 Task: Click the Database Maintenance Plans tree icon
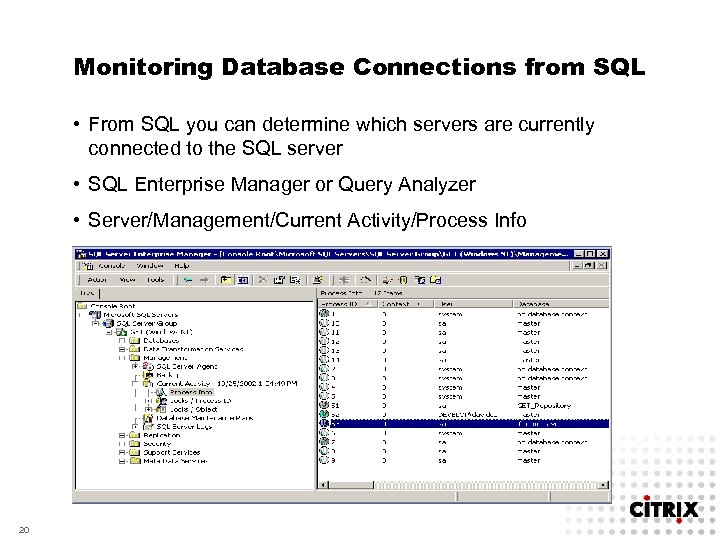[148, 418]
